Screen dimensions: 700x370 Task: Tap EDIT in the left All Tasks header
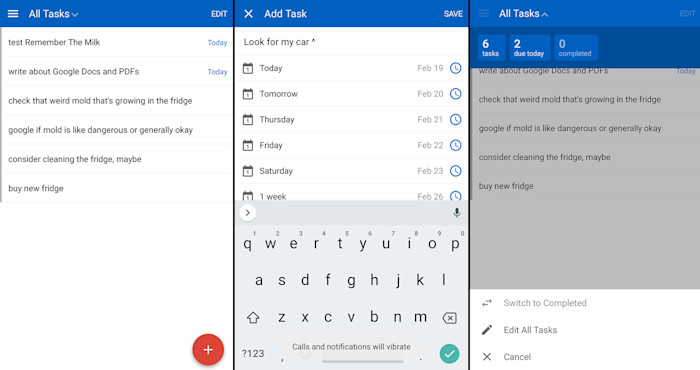pos(219,14)
